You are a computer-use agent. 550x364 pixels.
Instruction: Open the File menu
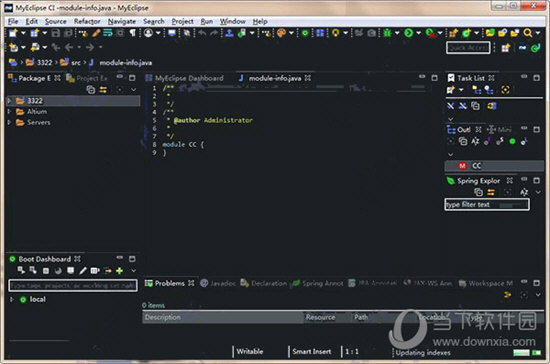pyautogui.click(x=13, y=21)
